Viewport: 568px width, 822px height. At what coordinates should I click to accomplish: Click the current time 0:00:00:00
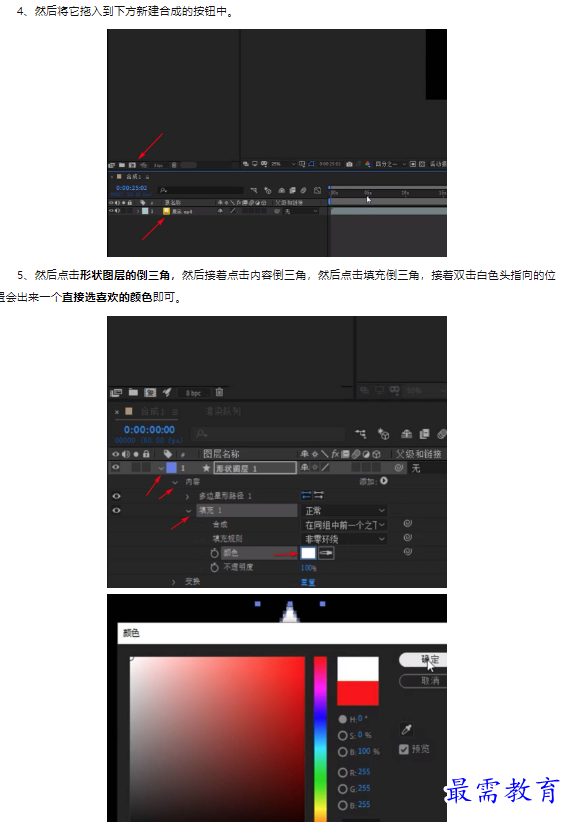tap(149, 430)
